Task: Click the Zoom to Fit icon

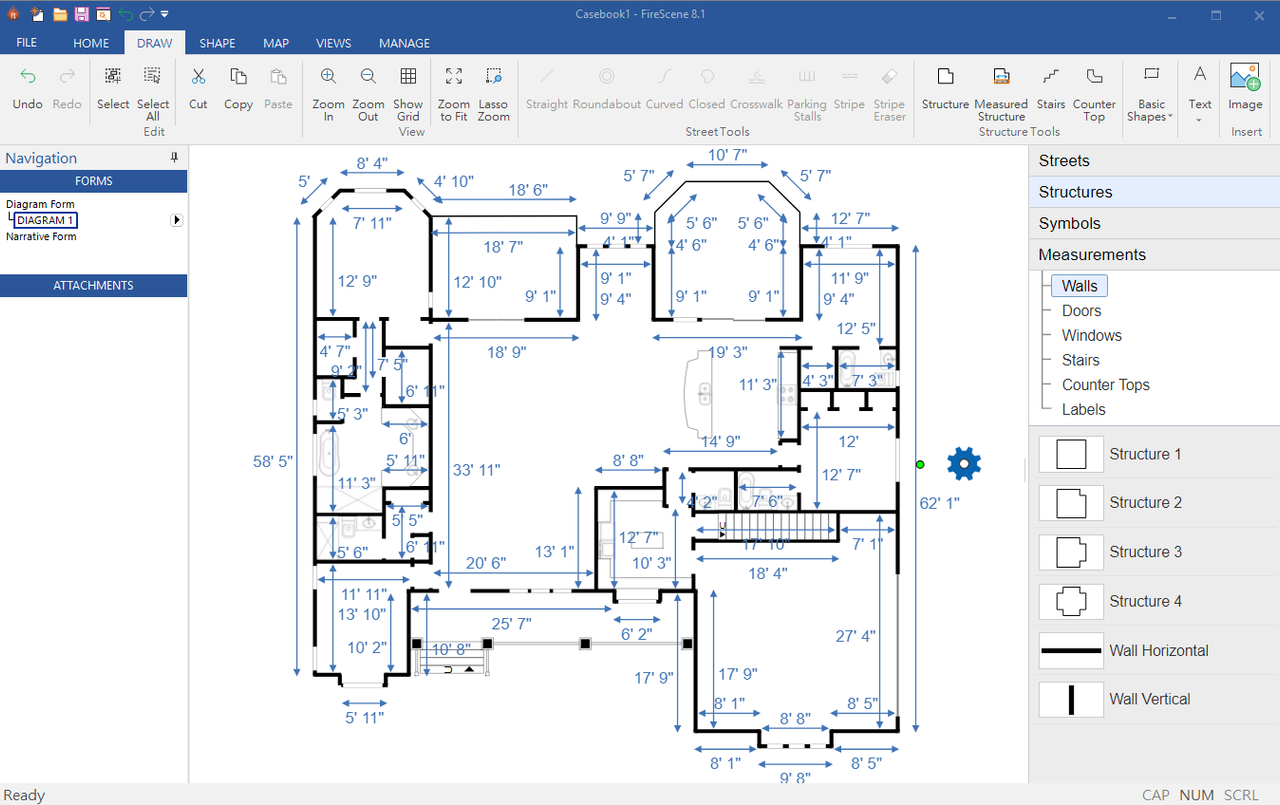Action: [454, 77]
